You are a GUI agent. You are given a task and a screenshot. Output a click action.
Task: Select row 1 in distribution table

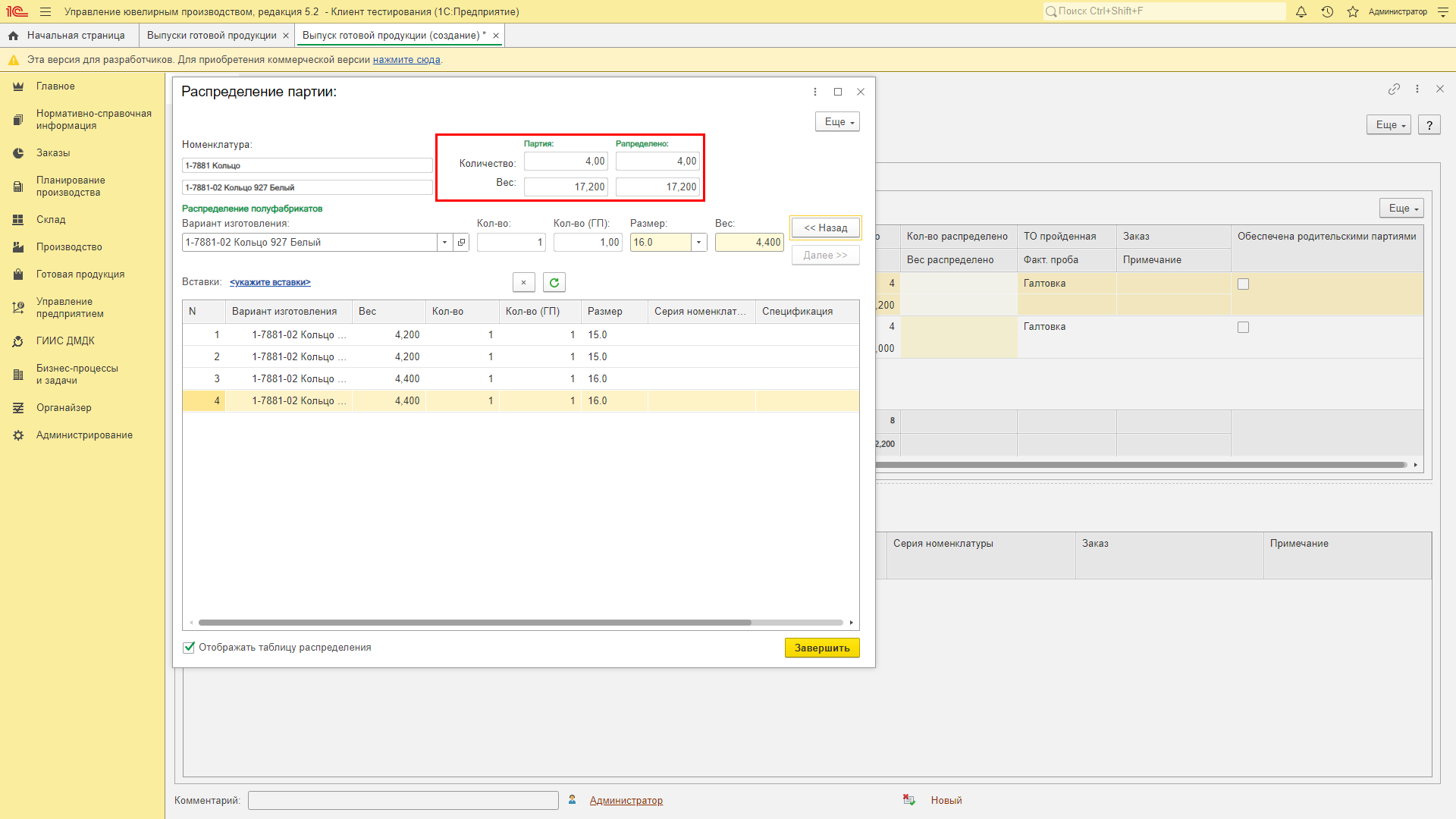[x=520, y=334]
